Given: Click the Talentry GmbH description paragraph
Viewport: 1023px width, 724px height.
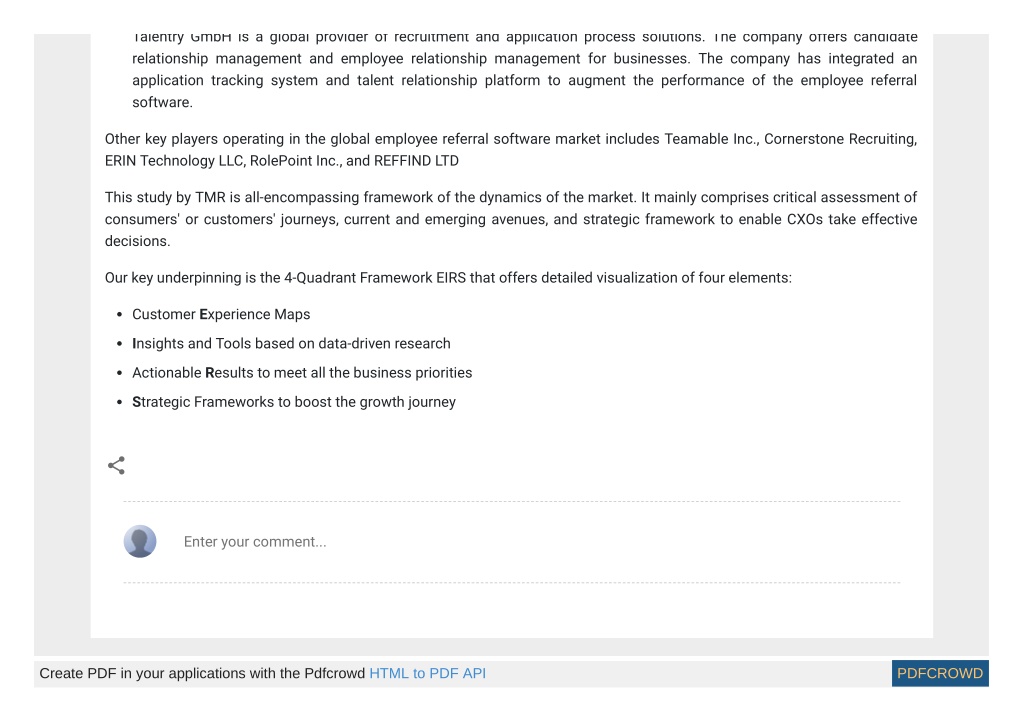Looking at the screenshot, I should tap(525, 70).
